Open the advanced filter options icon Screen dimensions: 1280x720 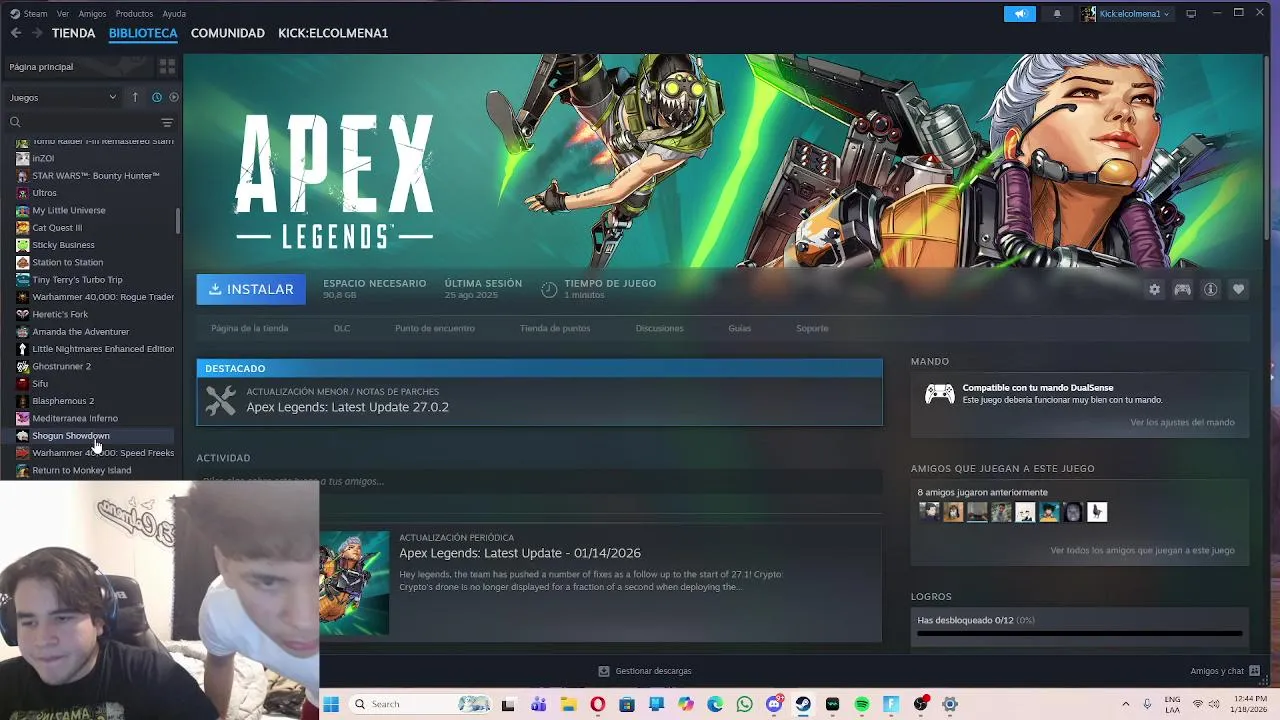(x=167, y=122)
